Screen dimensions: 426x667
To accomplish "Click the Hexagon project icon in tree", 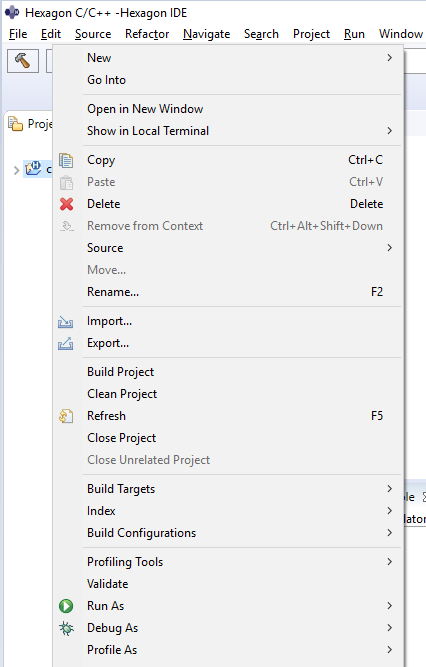I will (33, 169).
